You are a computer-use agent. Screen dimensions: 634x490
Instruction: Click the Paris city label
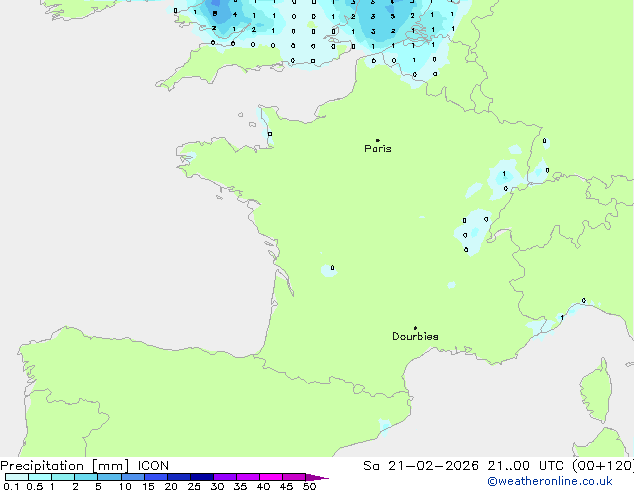point(378,149)
